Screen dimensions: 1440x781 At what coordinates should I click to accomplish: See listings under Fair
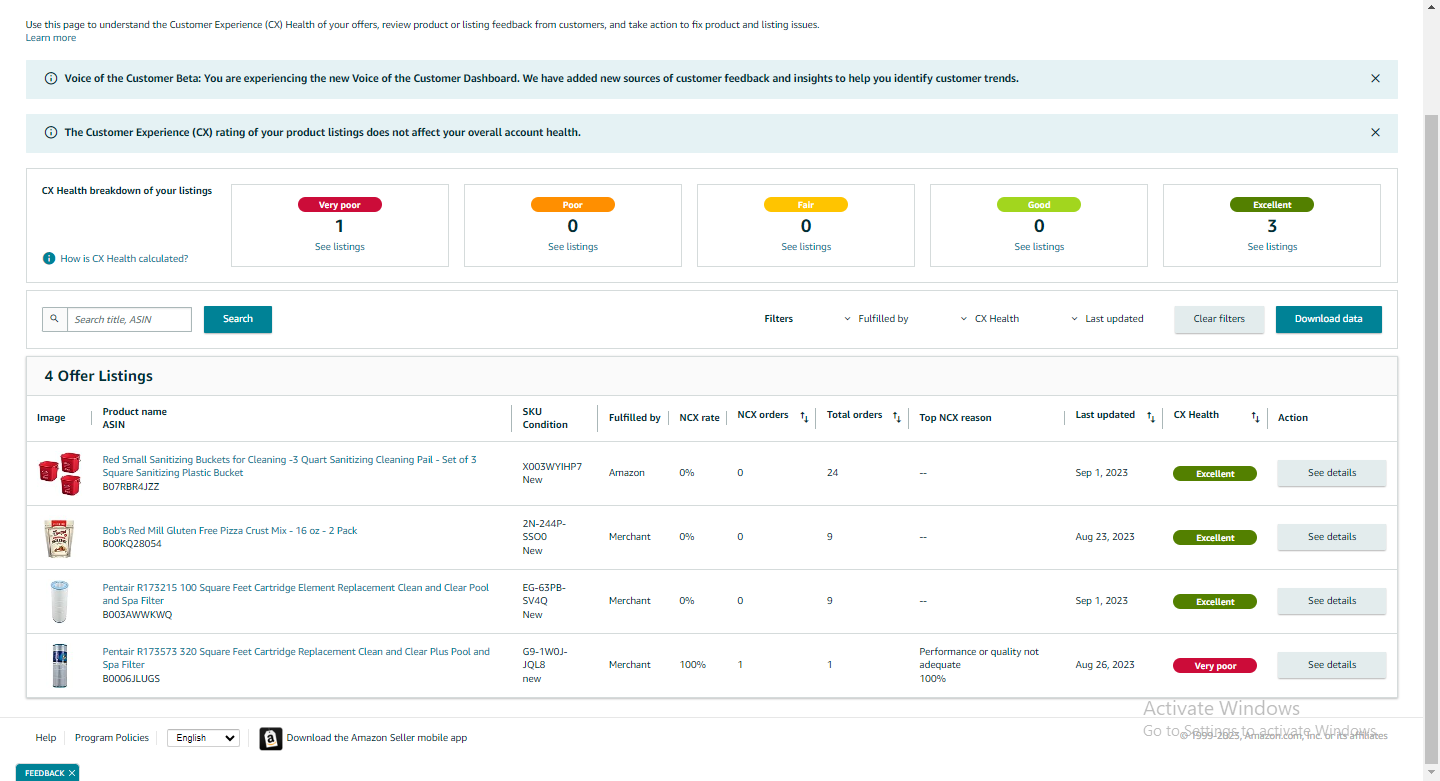point(806,247)
